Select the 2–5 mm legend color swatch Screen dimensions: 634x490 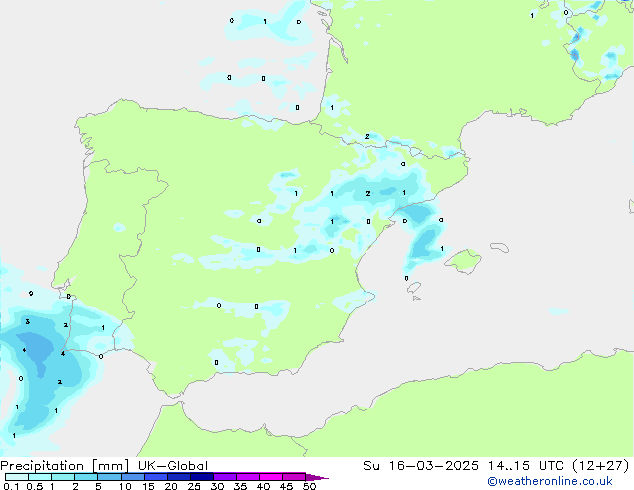tap(86, 477)
